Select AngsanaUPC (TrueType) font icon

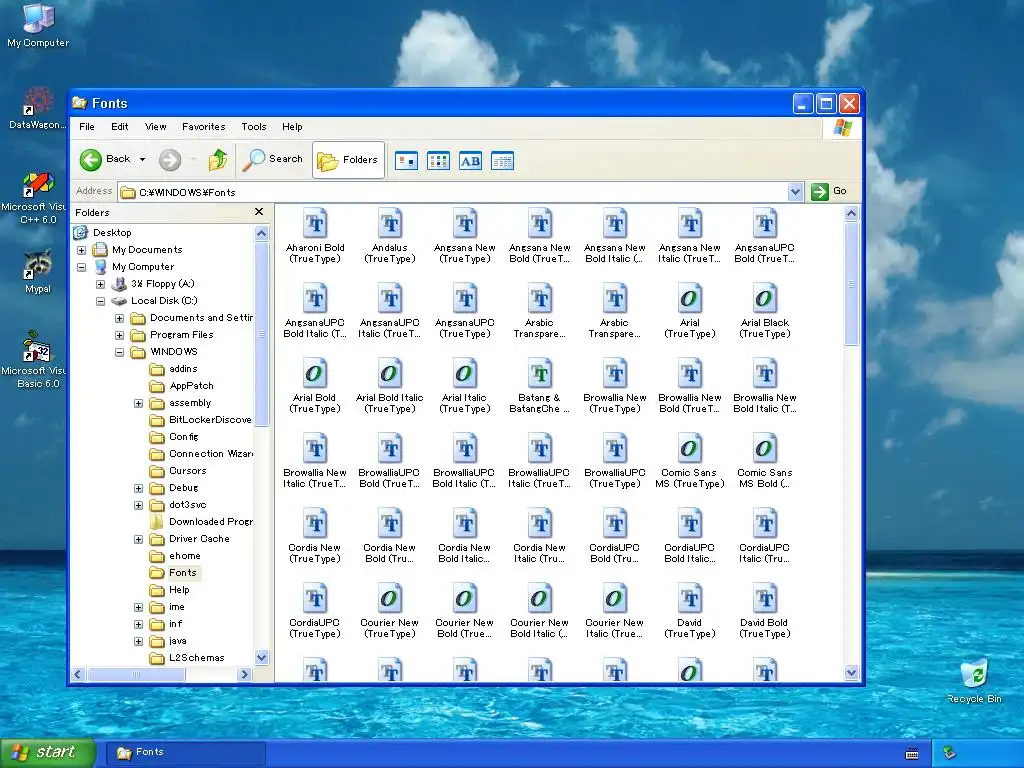tap(465, 298)
